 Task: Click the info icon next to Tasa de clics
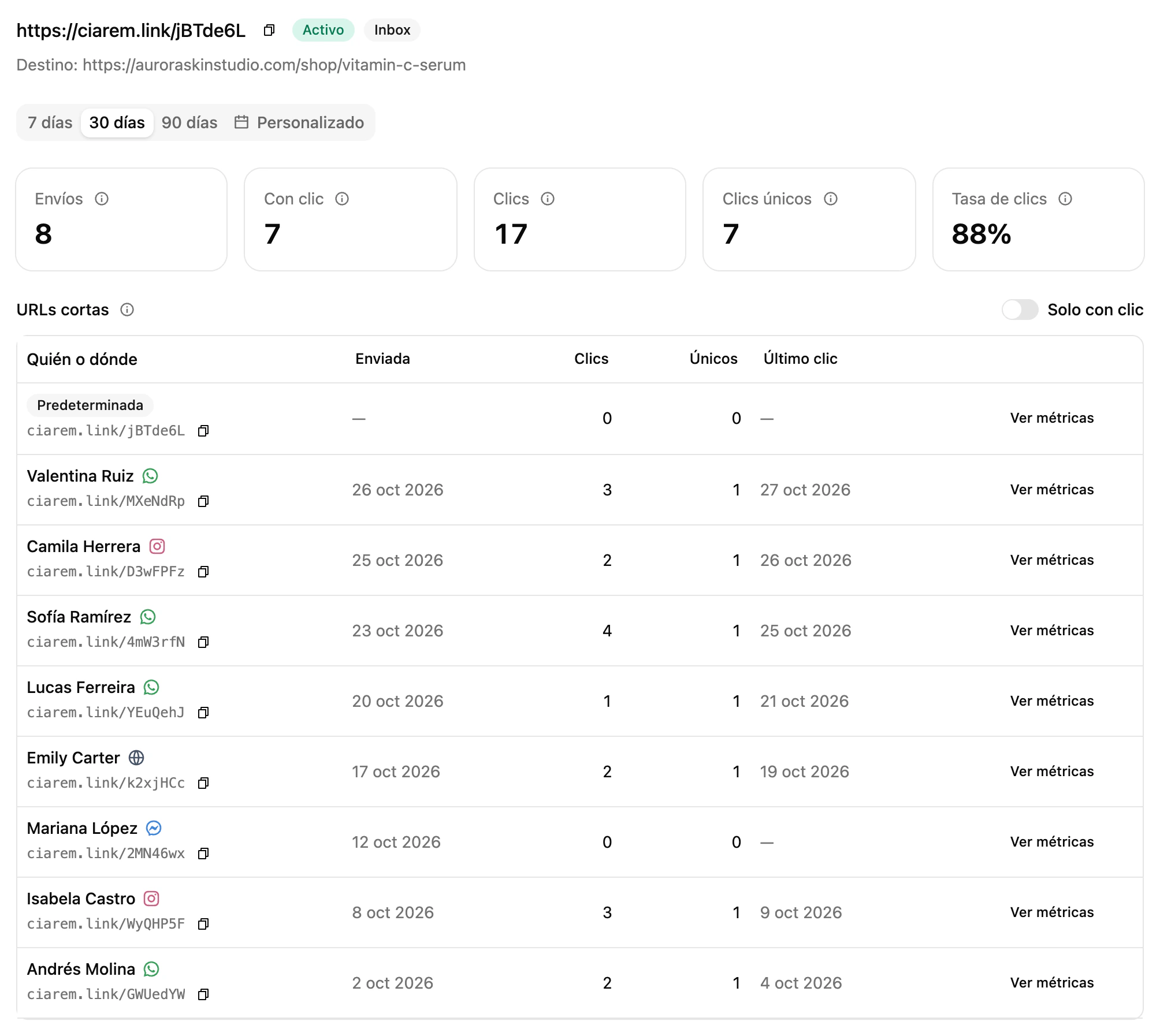pyautogui.click(x=1065, y=199)
